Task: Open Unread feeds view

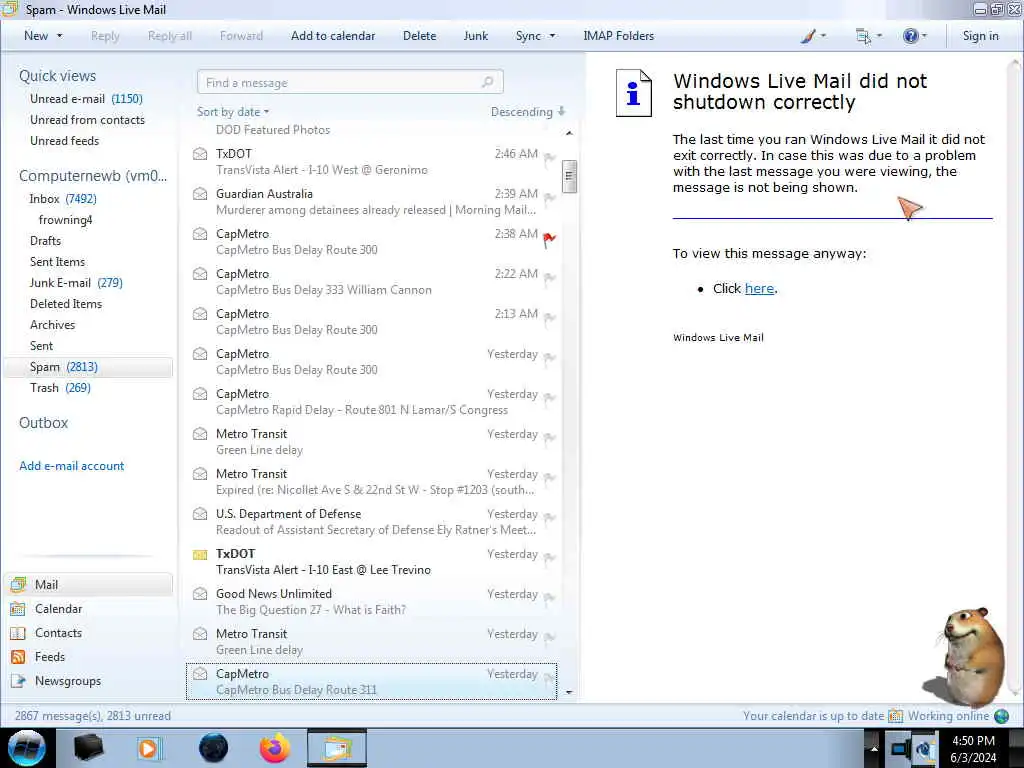Action: tap(65, 140)
